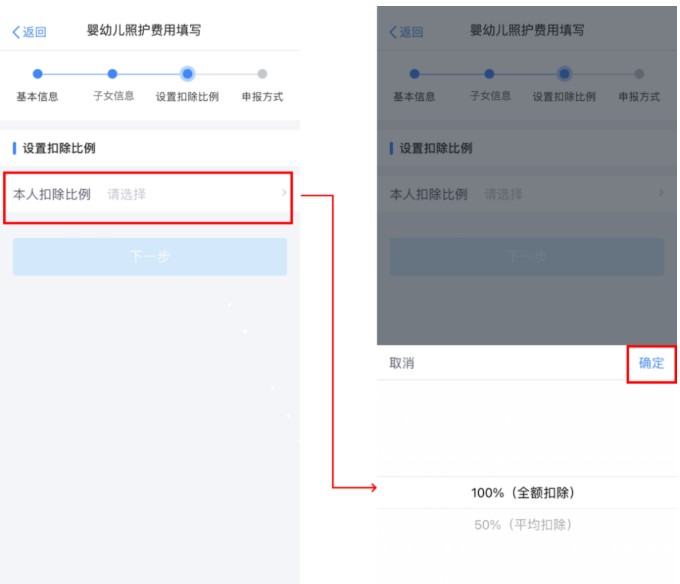Tap the 返回 back link in left screen
The height and width of the screenshot is (584, 680).
click(29, 32)
